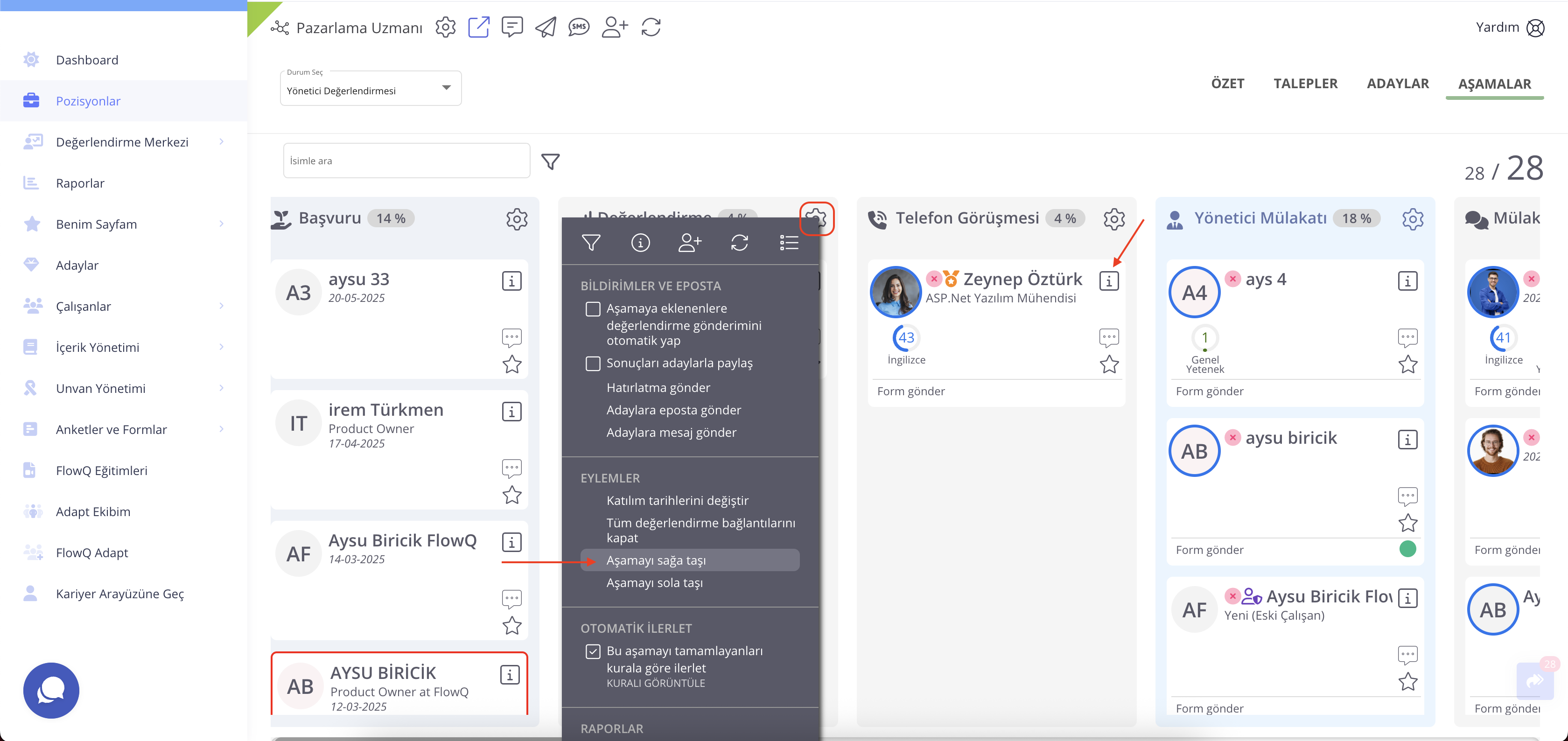Viewport: 1568px width, 741px height.
Task: Uncheck Bu aşamayı tamamlayanları kurala göre ilerlet
Action: tap(593, 651)
